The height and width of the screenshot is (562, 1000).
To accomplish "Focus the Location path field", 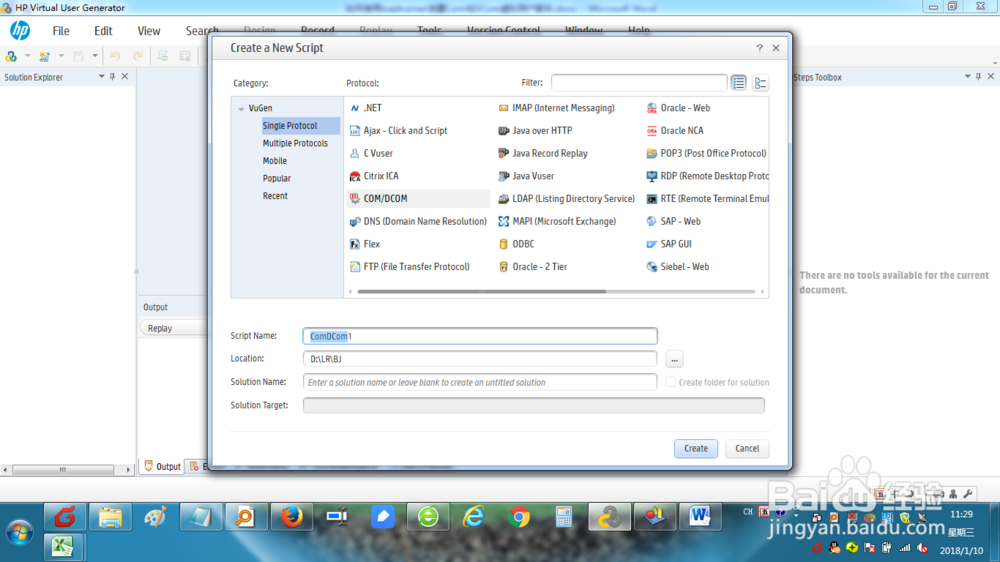I will (480, 359).
